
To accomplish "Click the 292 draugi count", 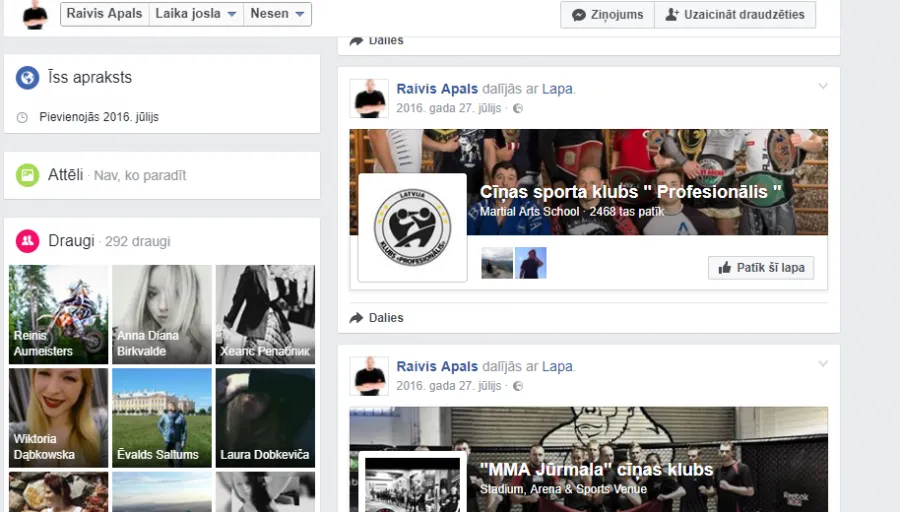I will [138, 242].
